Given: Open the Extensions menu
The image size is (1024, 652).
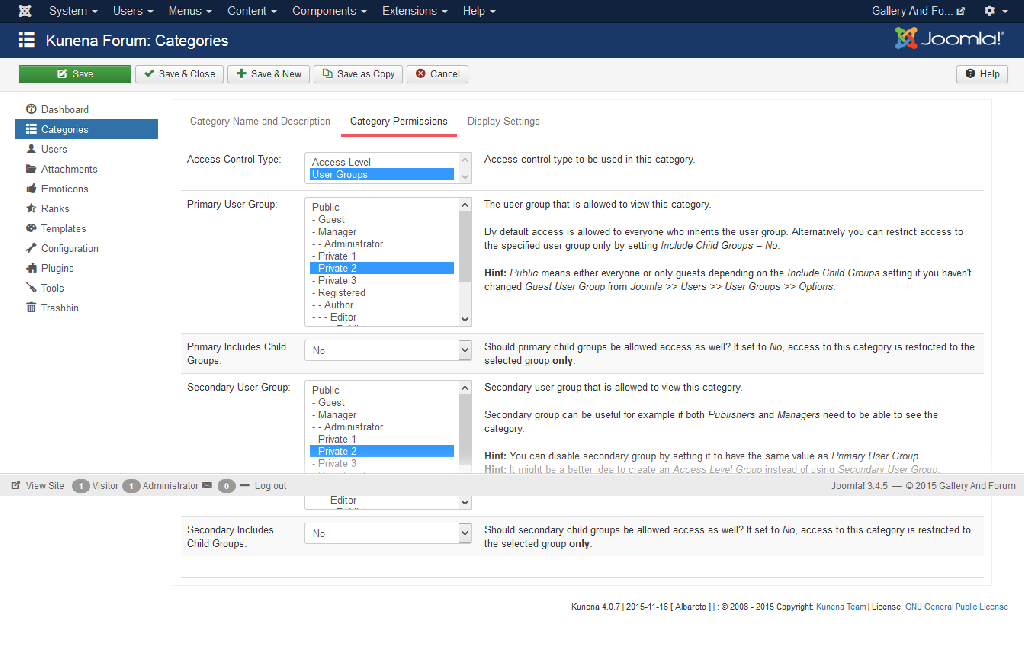Looking at the screenshot, I should click(x=415, y=11).
